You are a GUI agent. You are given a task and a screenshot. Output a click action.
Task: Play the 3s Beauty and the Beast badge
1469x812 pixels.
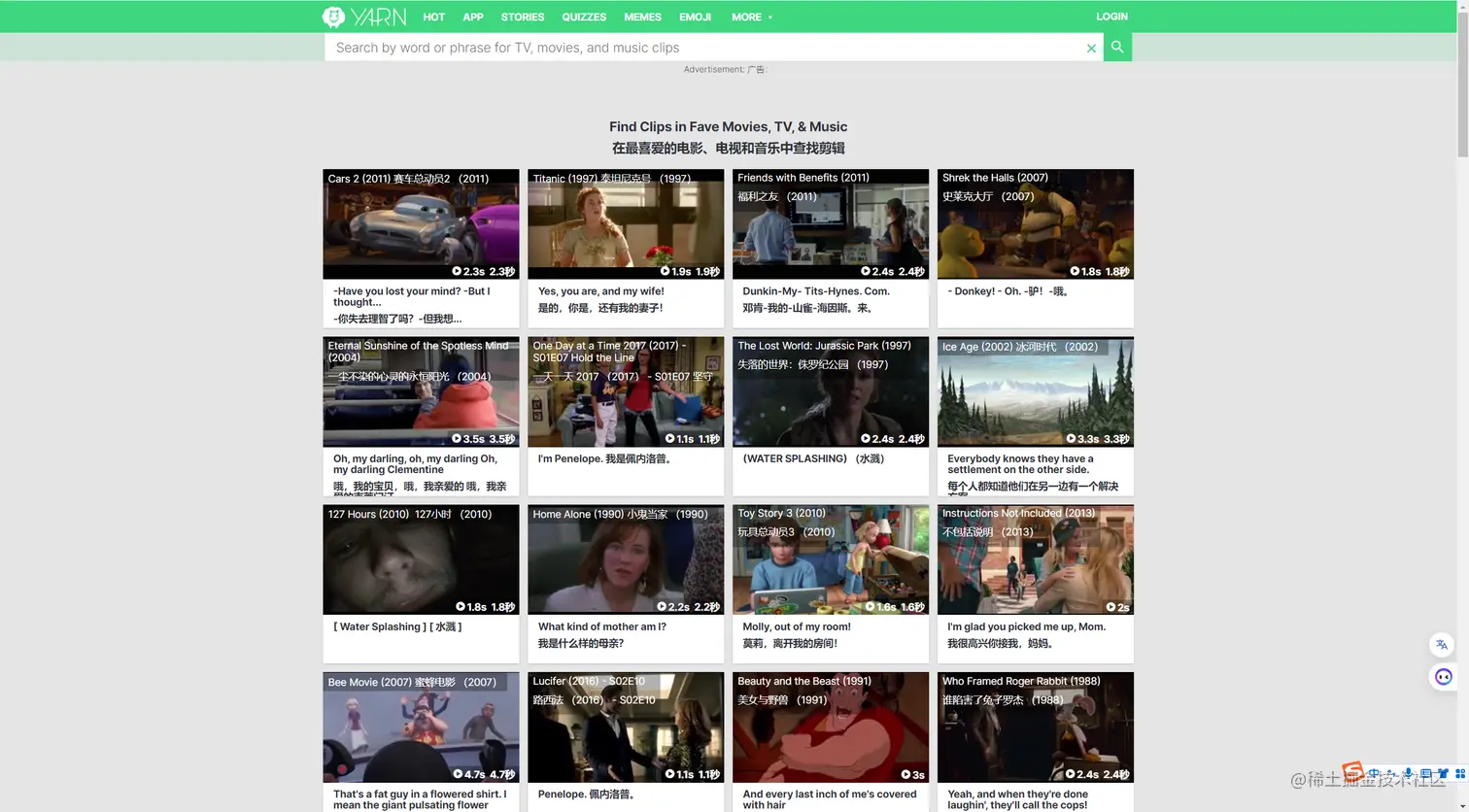point(912,774)
